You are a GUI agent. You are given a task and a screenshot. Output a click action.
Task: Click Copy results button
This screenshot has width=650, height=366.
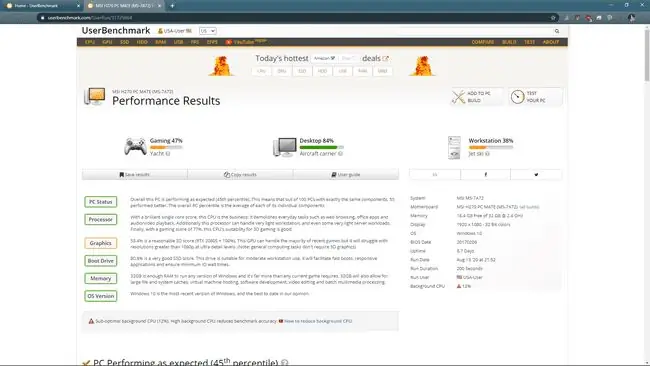tap(240, 175)
